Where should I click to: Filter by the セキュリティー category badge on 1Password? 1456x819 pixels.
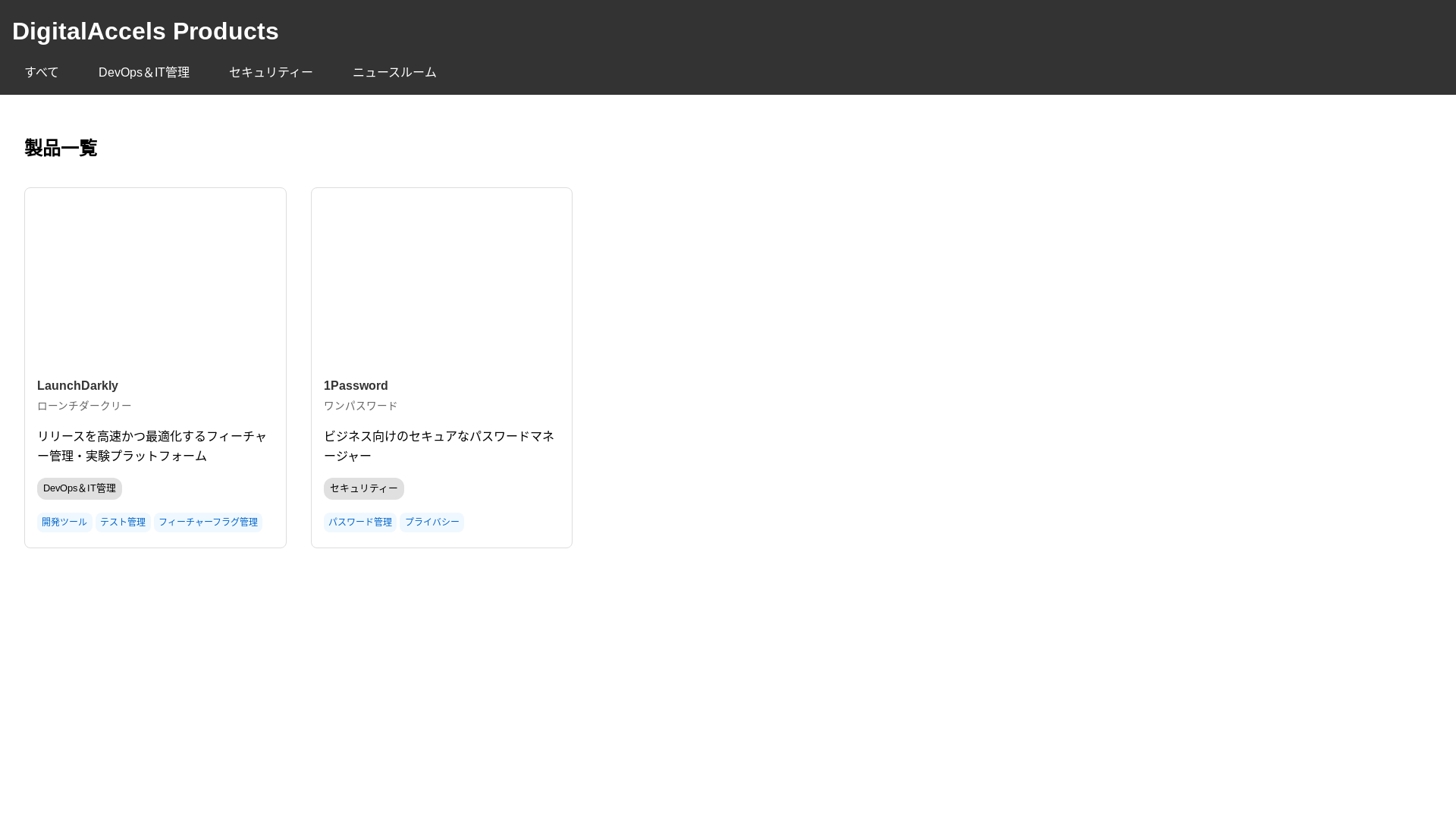pos(364,488)
